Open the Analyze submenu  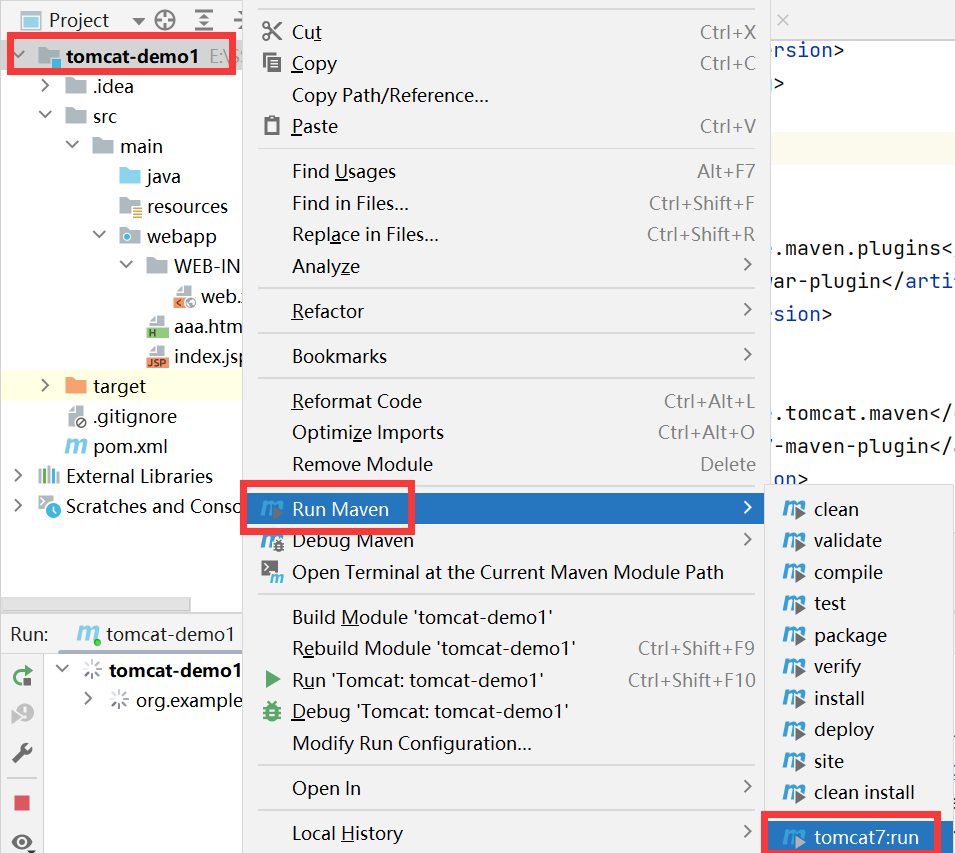pos(507,266)
